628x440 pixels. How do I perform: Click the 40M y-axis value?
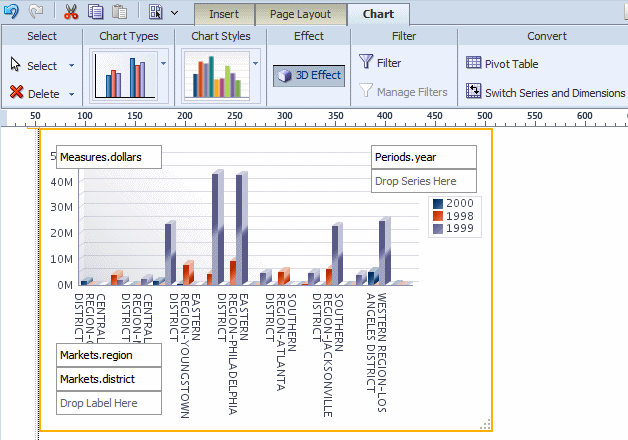[62, 182]
